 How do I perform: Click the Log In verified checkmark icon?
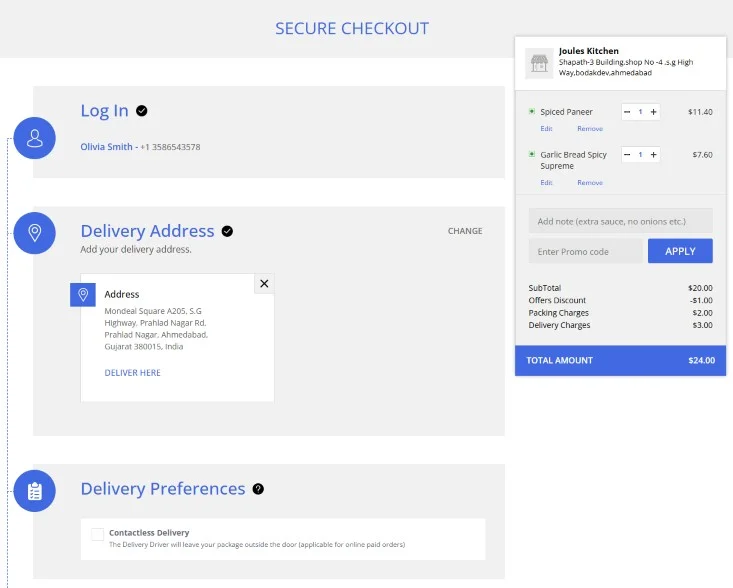(142, 111)
